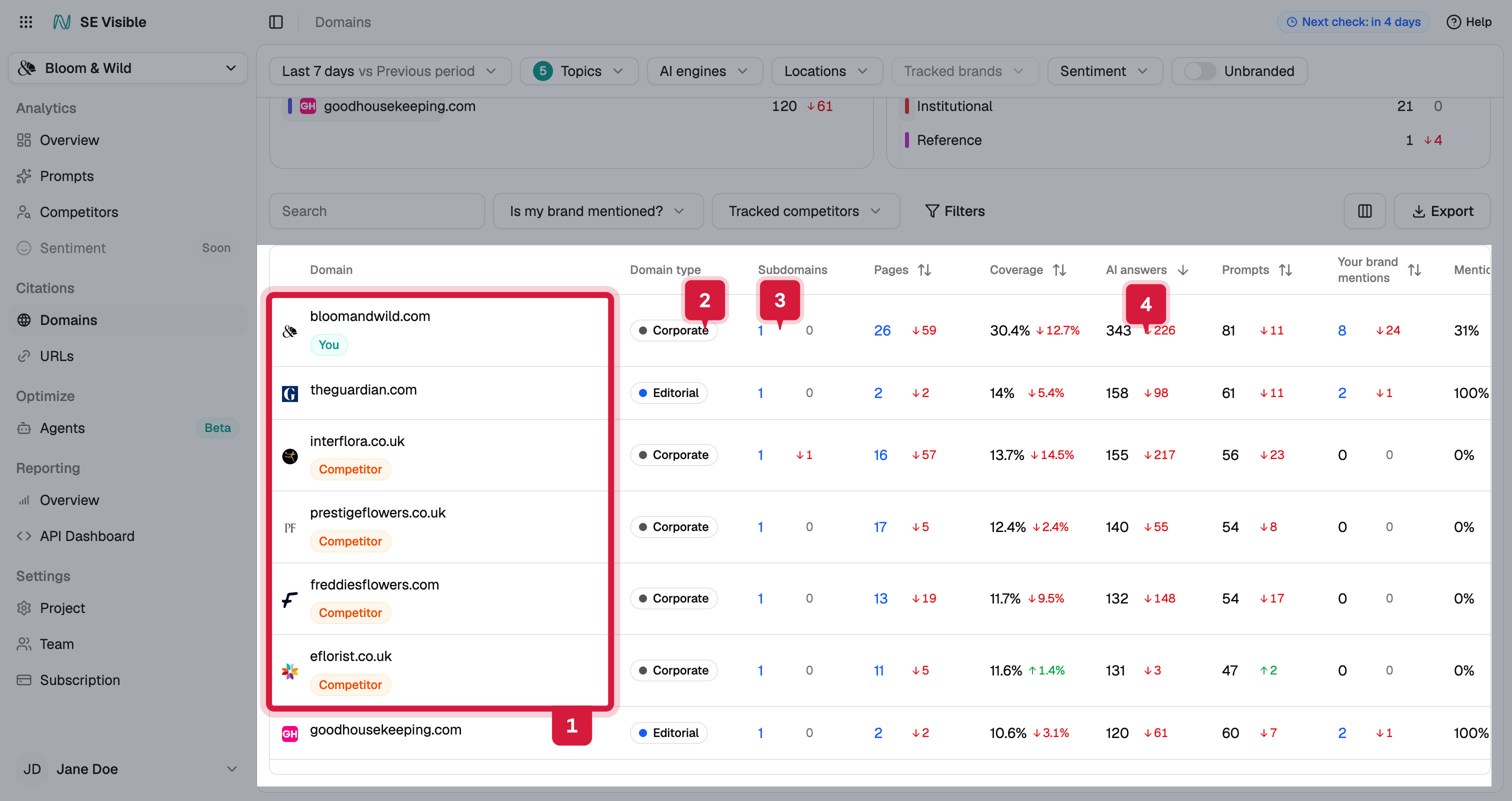Expand Is my brand mentioned dropdown

pos(597,211)
